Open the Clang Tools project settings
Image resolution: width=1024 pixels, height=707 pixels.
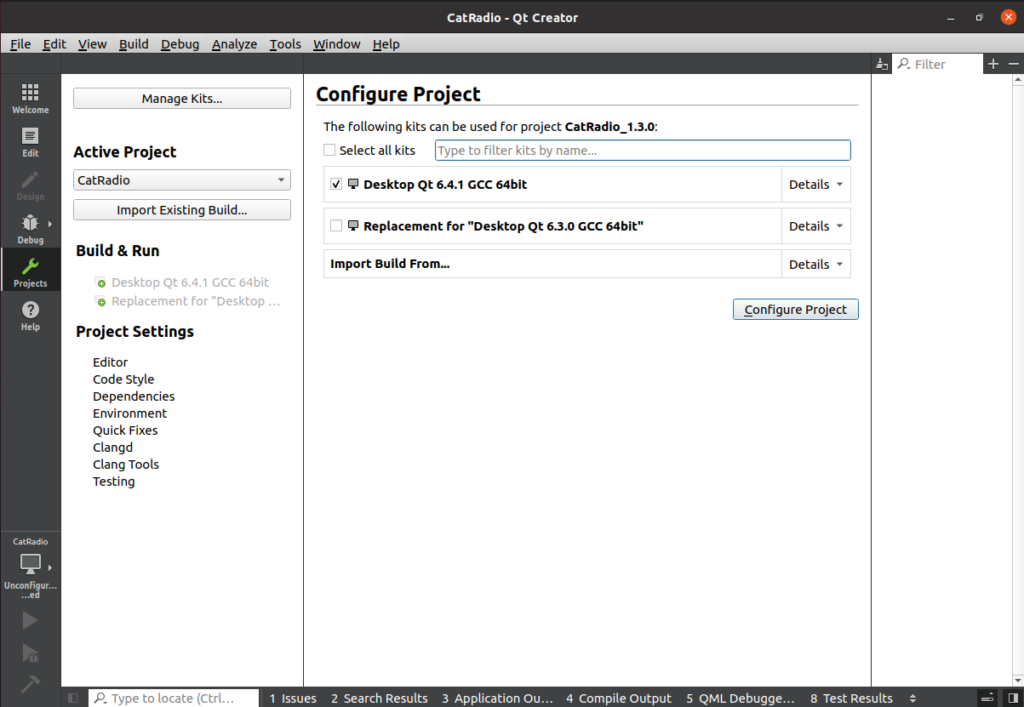coord(125,464)
